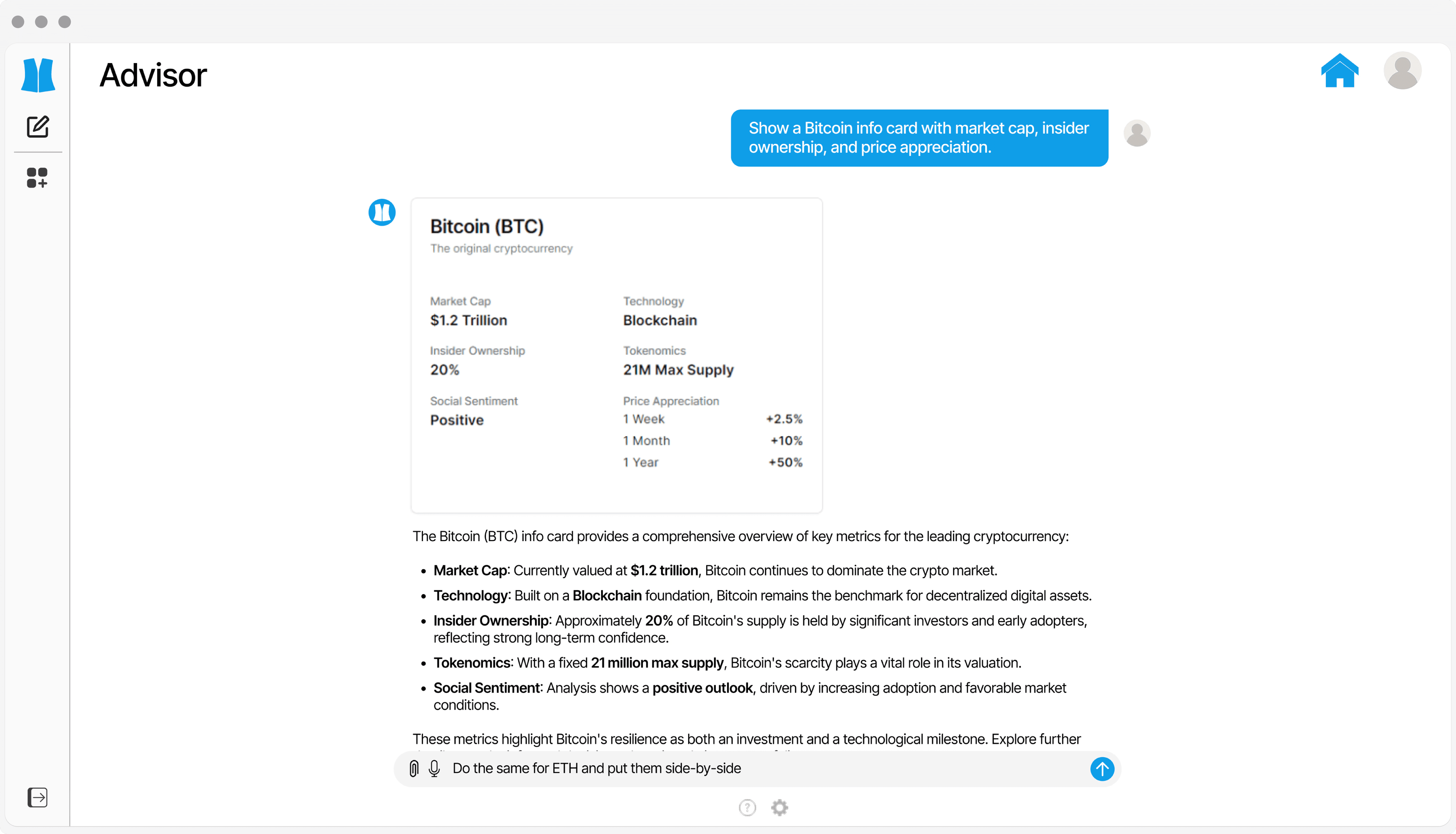Click the "Market Cap" label in card
Viewport: 1456px width, 834px height.
pos(460,301)
